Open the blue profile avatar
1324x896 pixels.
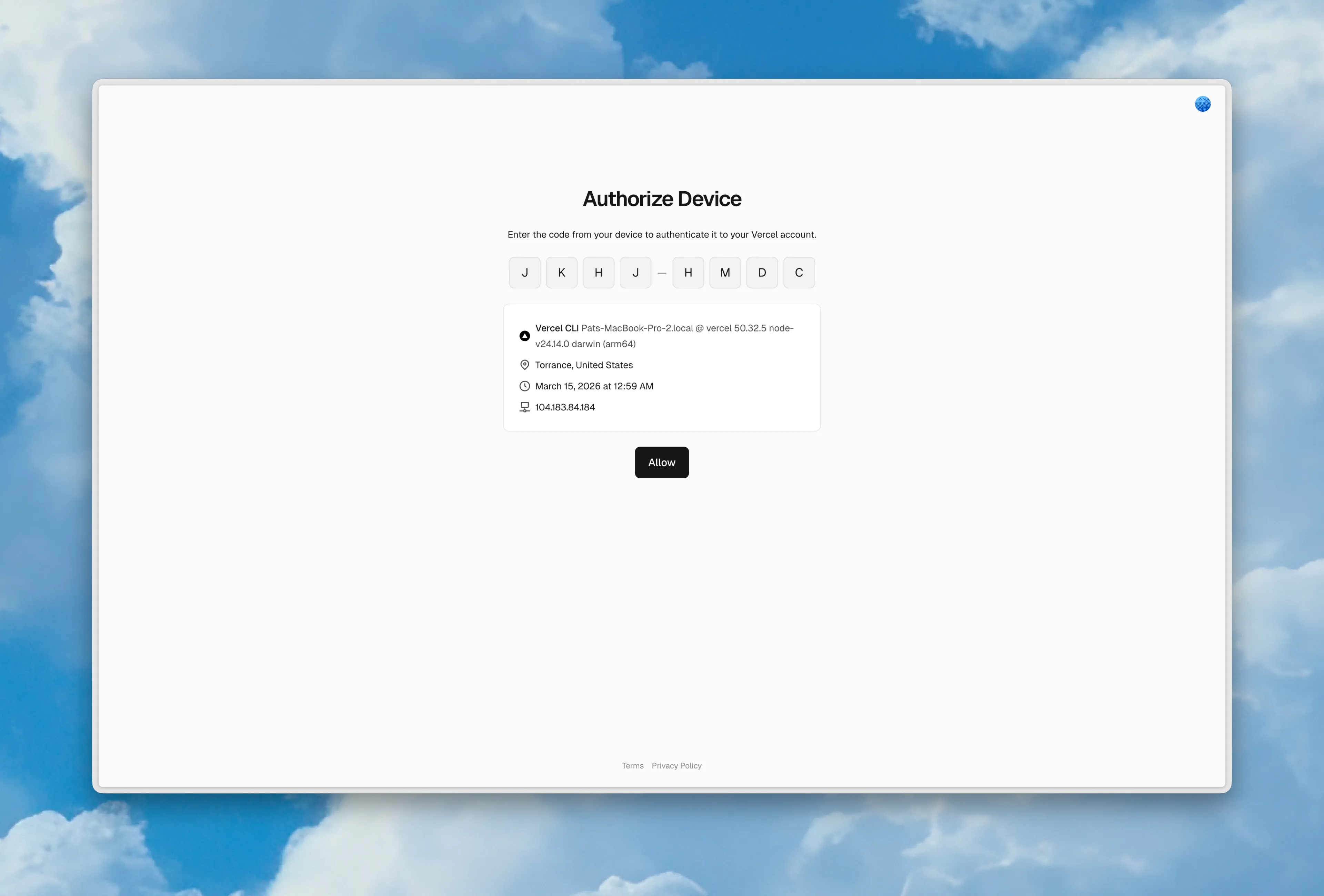(x=1202, y=104)
